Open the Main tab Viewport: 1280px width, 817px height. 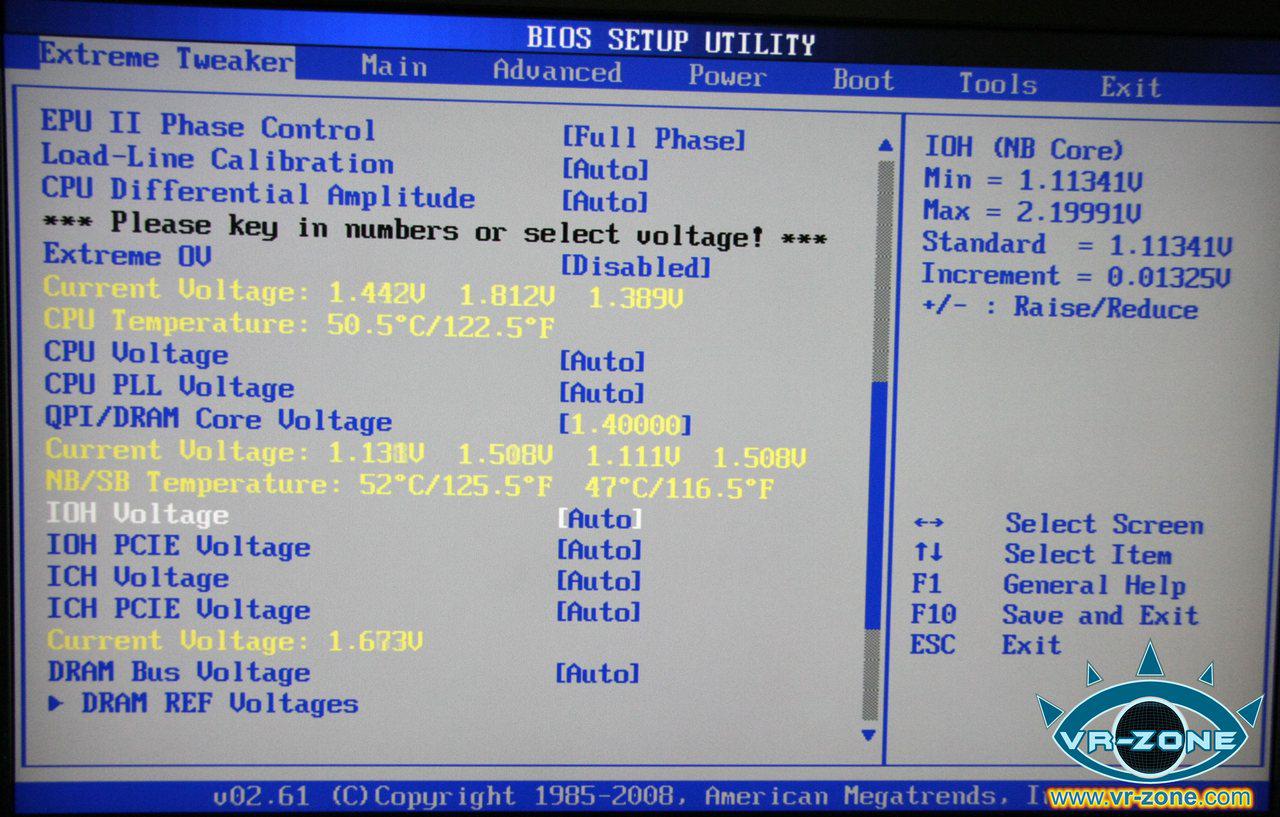pos(394,67)
